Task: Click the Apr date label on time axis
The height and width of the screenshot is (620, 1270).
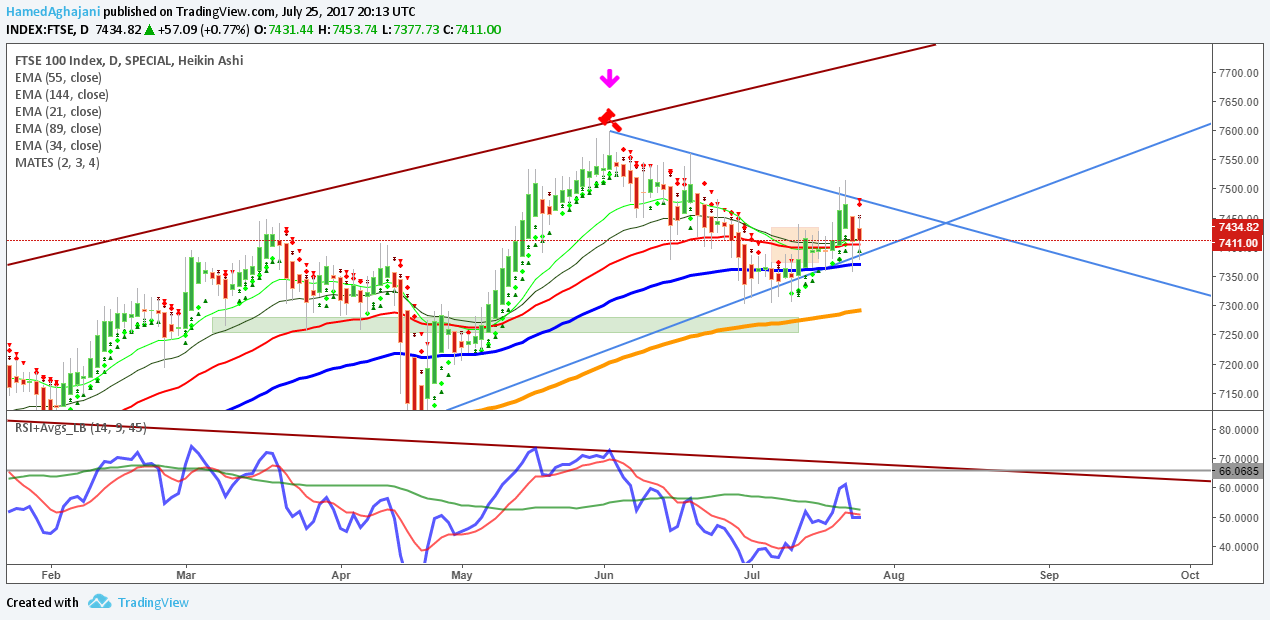Action: tap(341, 575)
